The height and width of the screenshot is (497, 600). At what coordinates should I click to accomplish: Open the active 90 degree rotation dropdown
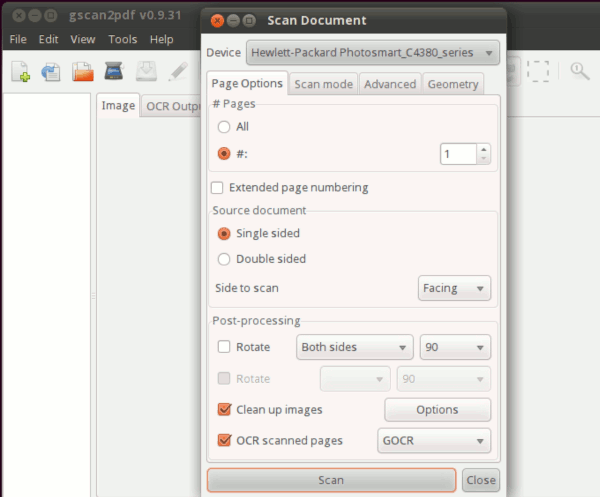click(x=455, y=347)
